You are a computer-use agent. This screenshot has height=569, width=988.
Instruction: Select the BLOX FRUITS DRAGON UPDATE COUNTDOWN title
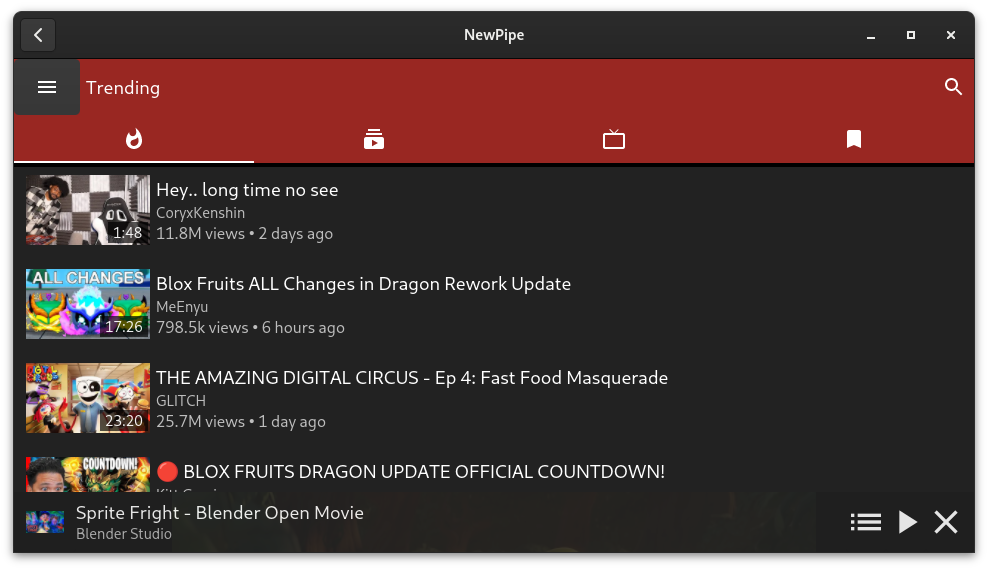tap(411, 472)
